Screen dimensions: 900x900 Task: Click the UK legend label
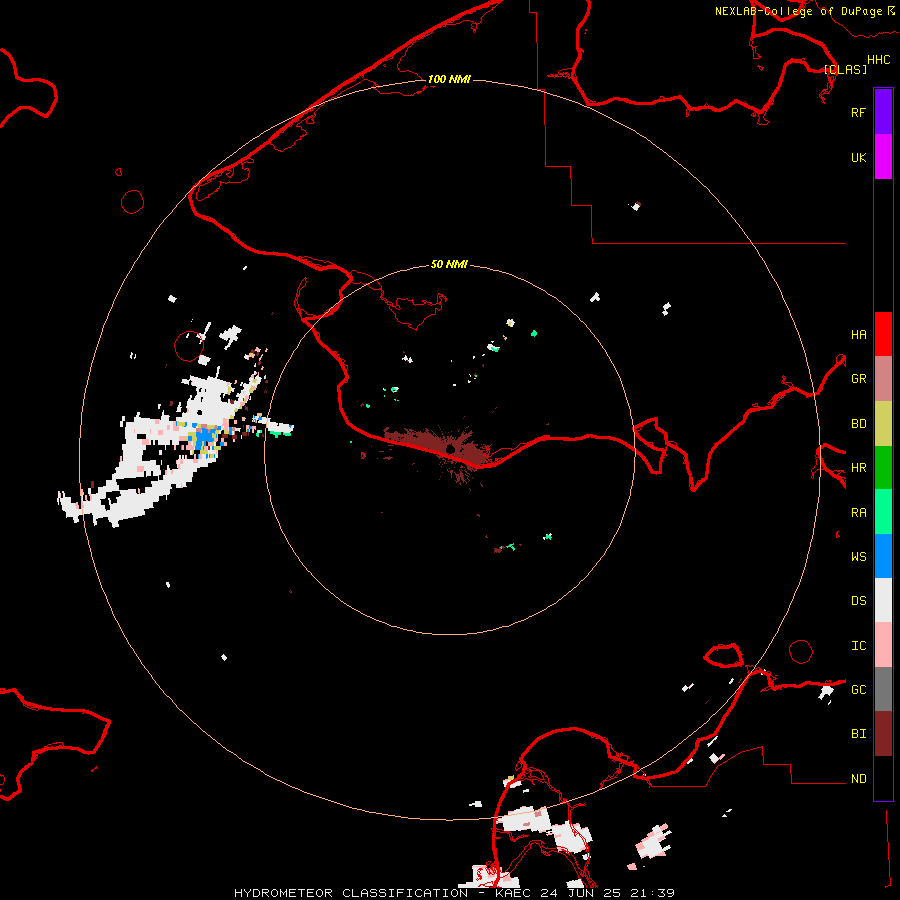pyautogui.click(x=858, y=157)
